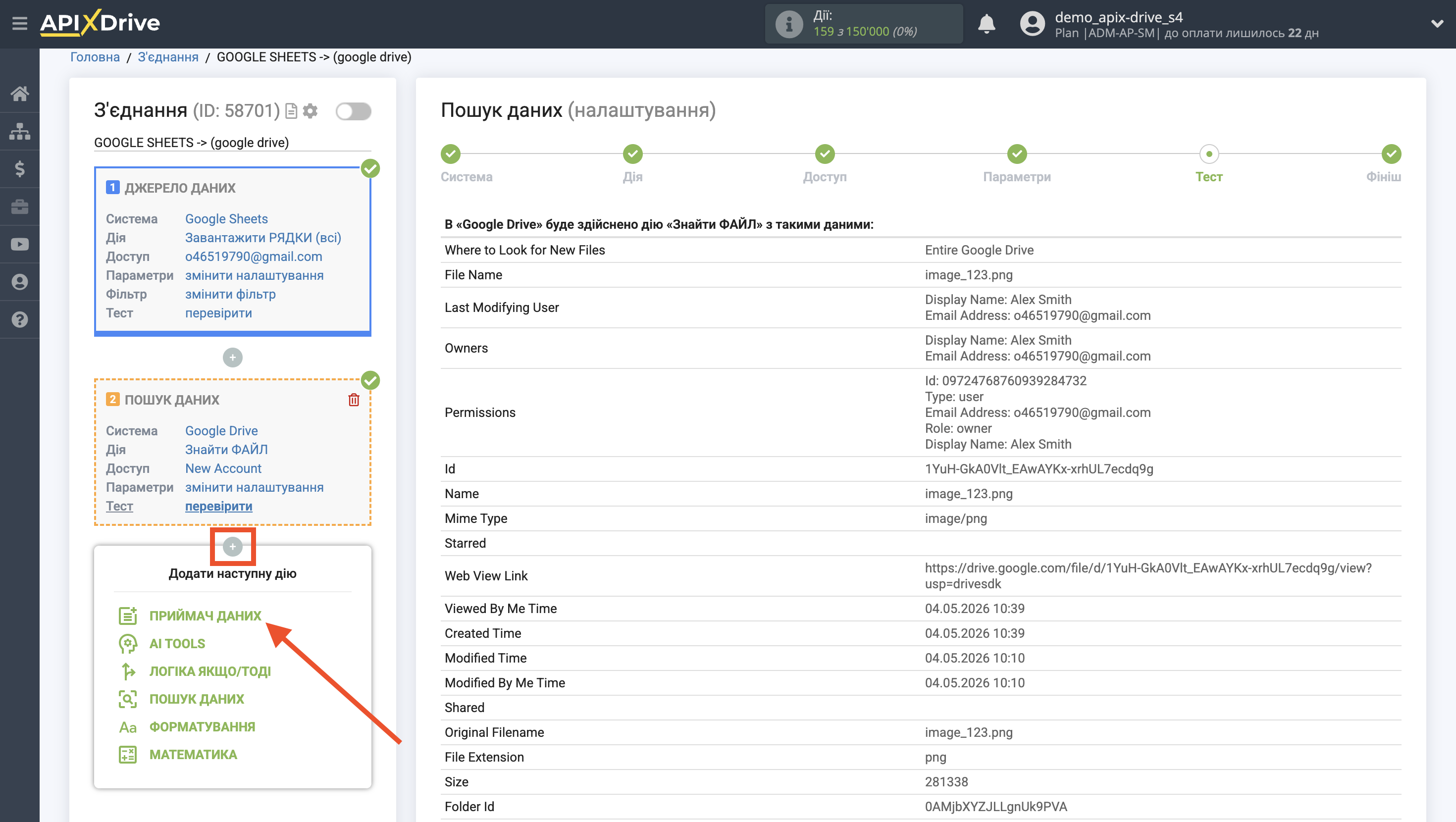The height and width of the screenshot is (822, 1456).
Task: Click the ПОШУК ДАНИХ magnifier icon
Action: pyautogui.click(x=128, y=699)
